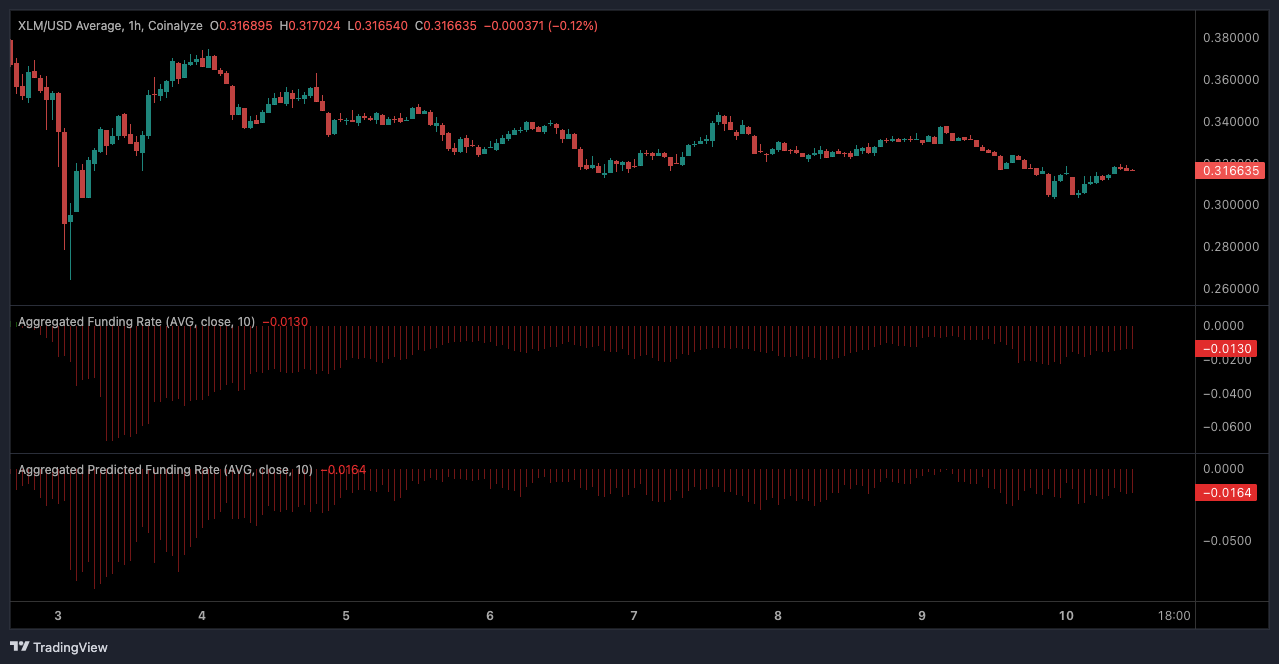Click the 0.380000 price axis label

click(x=1231, y=38)
